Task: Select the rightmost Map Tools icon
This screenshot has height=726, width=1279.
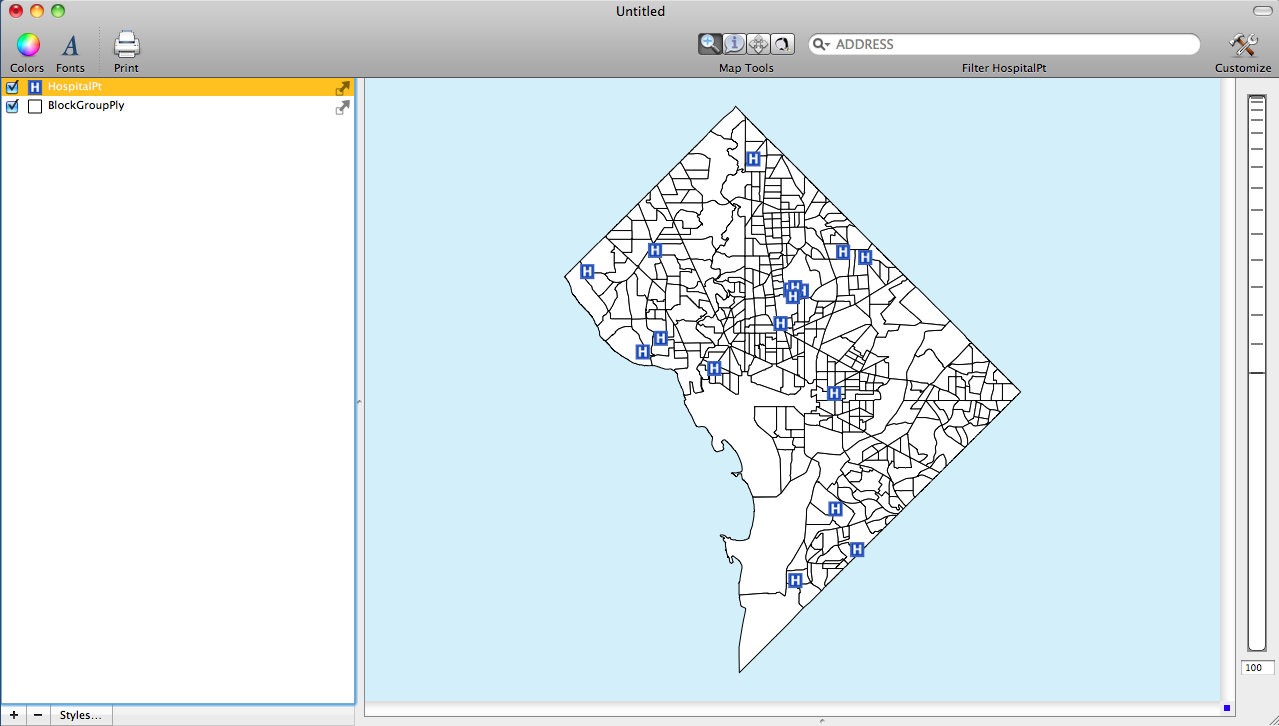Action: pyautogui.click(x=782, y=43)
